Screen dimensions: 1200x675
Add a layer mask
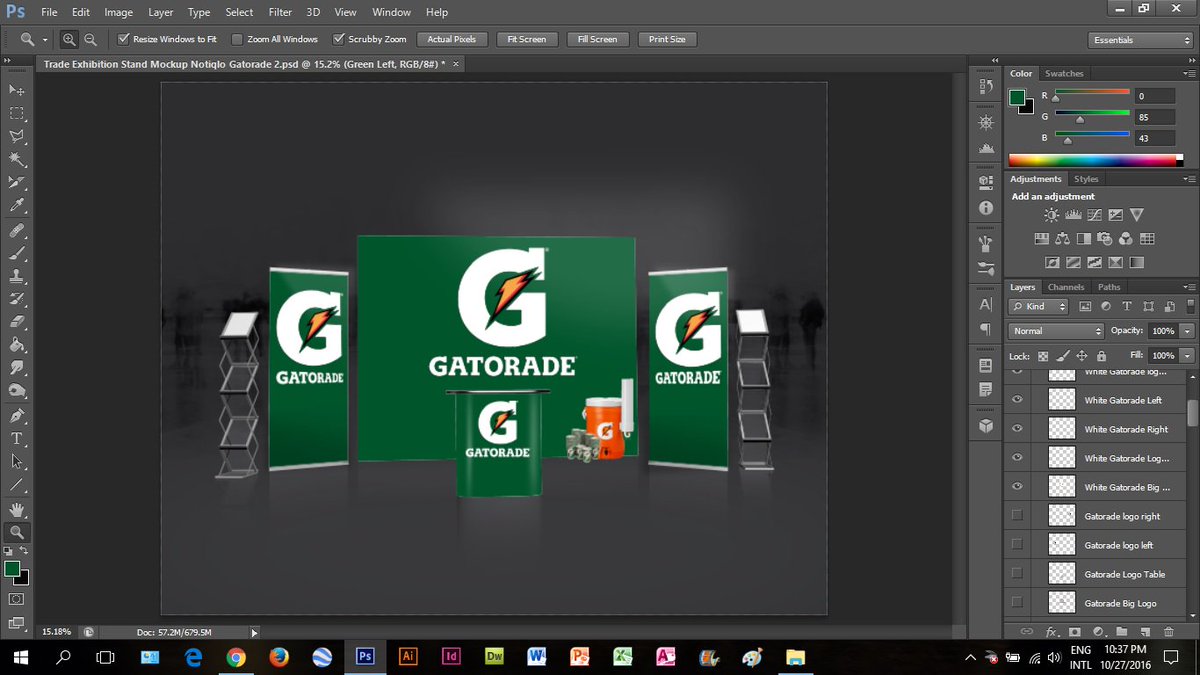[1075, 632]
